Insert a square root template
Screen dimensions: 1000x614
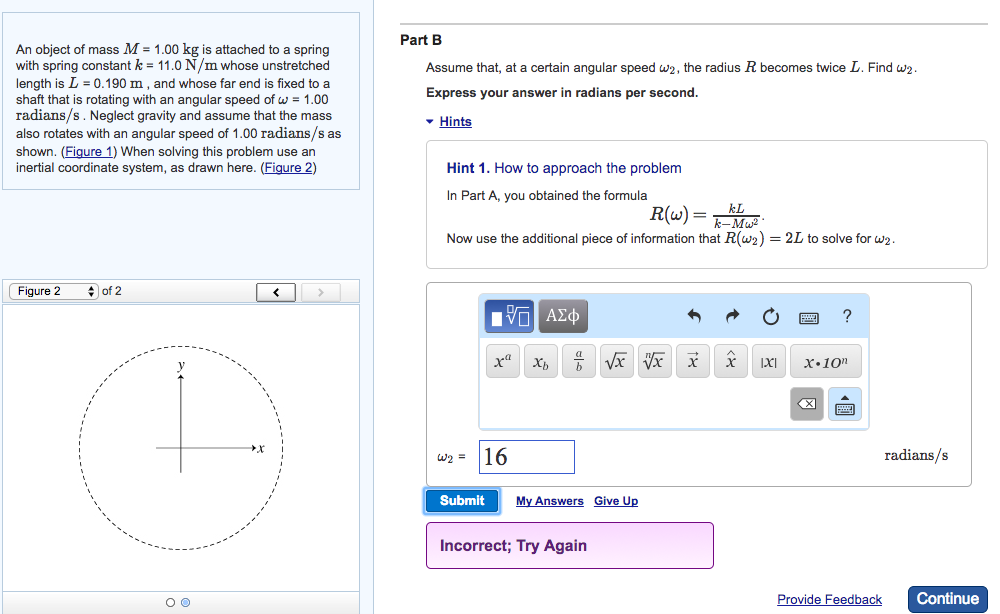point(616,361)
